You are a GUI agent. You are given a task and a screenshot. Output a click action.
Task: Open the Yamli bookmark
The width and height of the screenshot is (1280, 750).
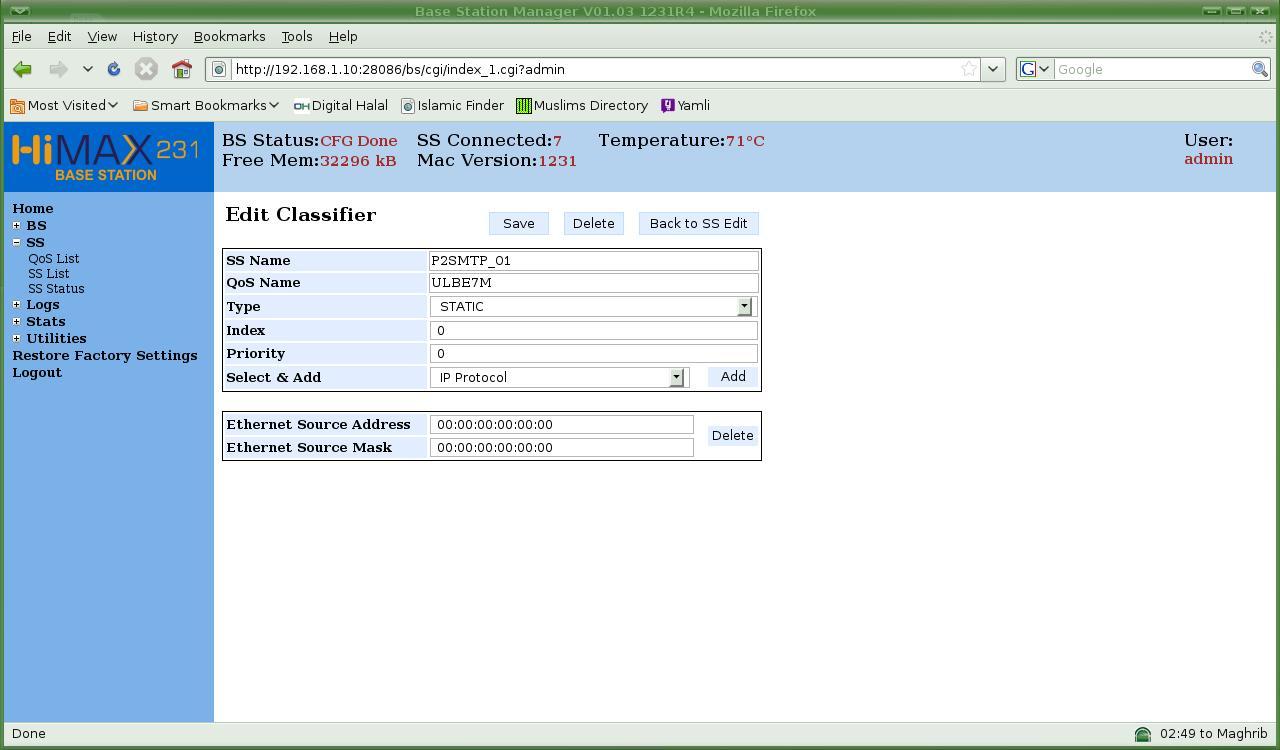[686, 105]
